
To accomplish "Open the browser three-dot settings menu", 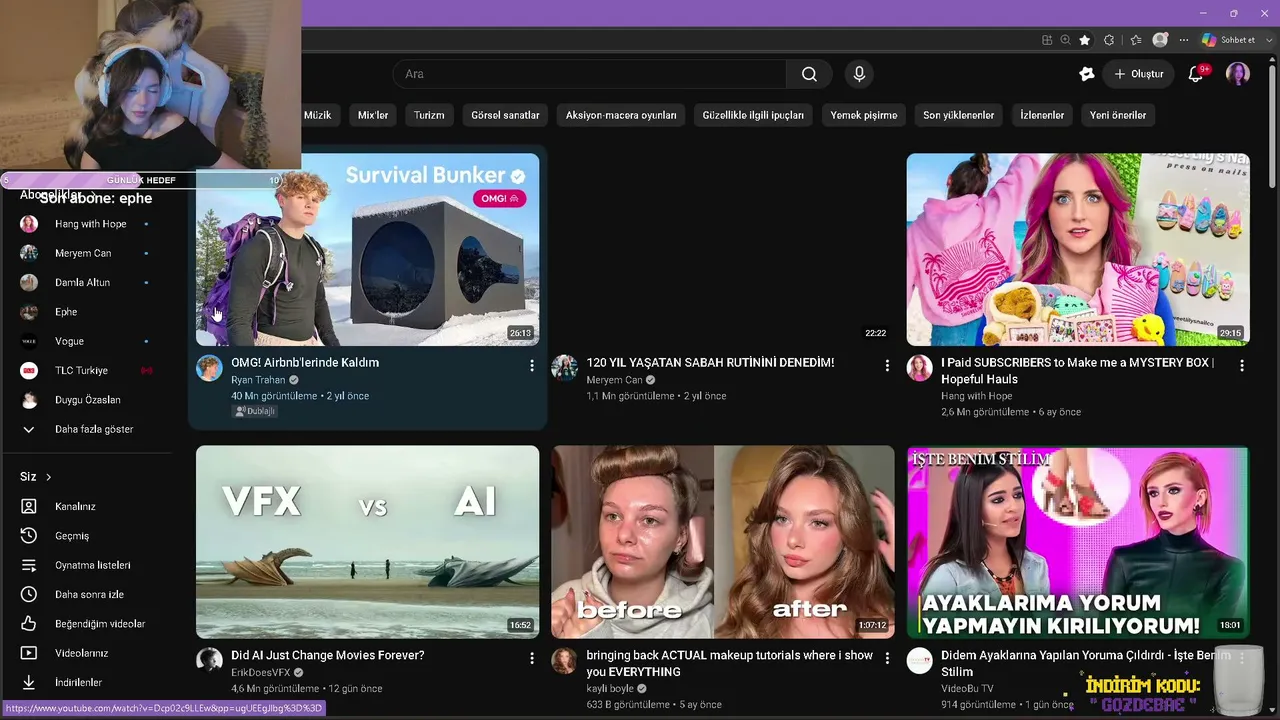I will pos(1184,40).
